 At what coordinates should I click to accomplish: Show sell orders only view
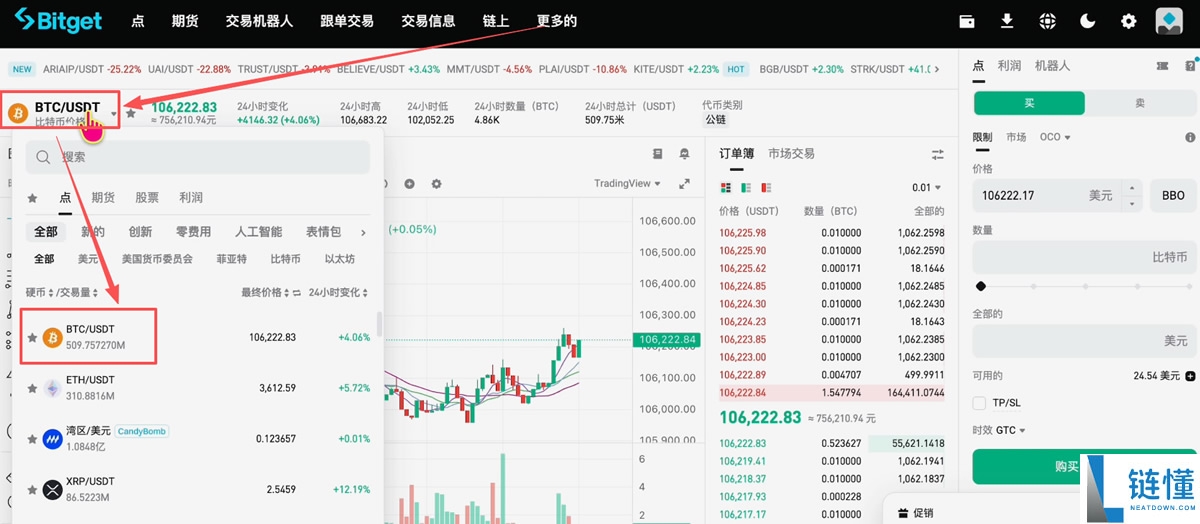(766, 188)
